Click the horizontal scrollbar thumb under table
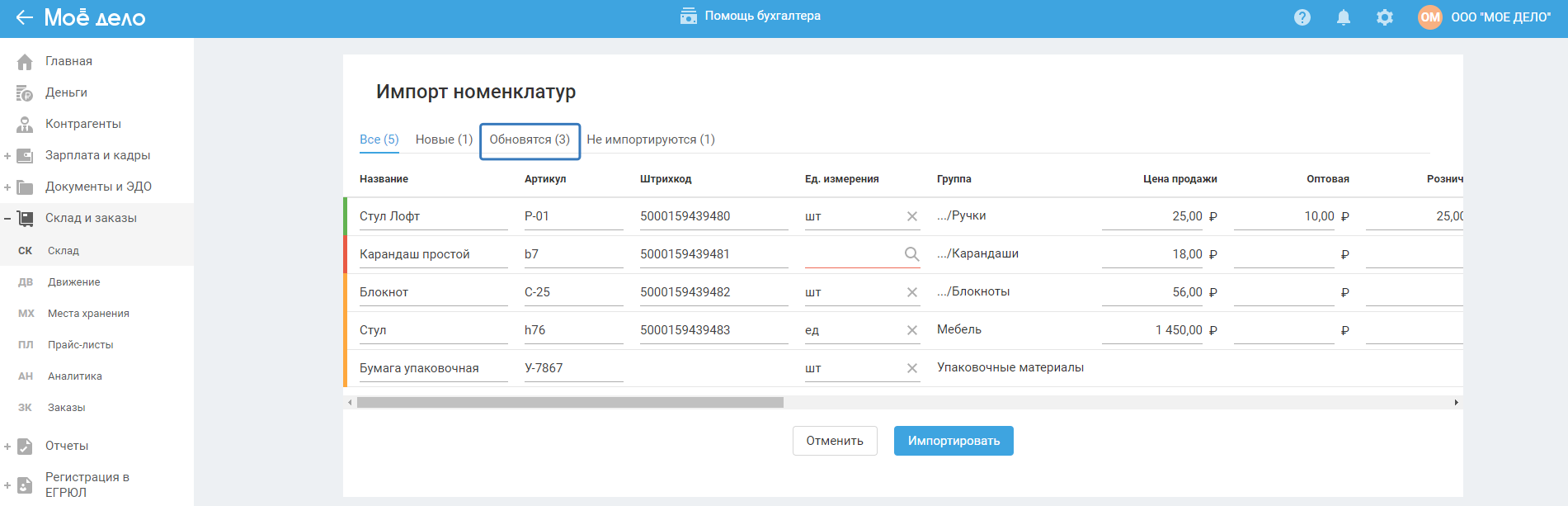 pyautogui.click(x=569, y=403)
